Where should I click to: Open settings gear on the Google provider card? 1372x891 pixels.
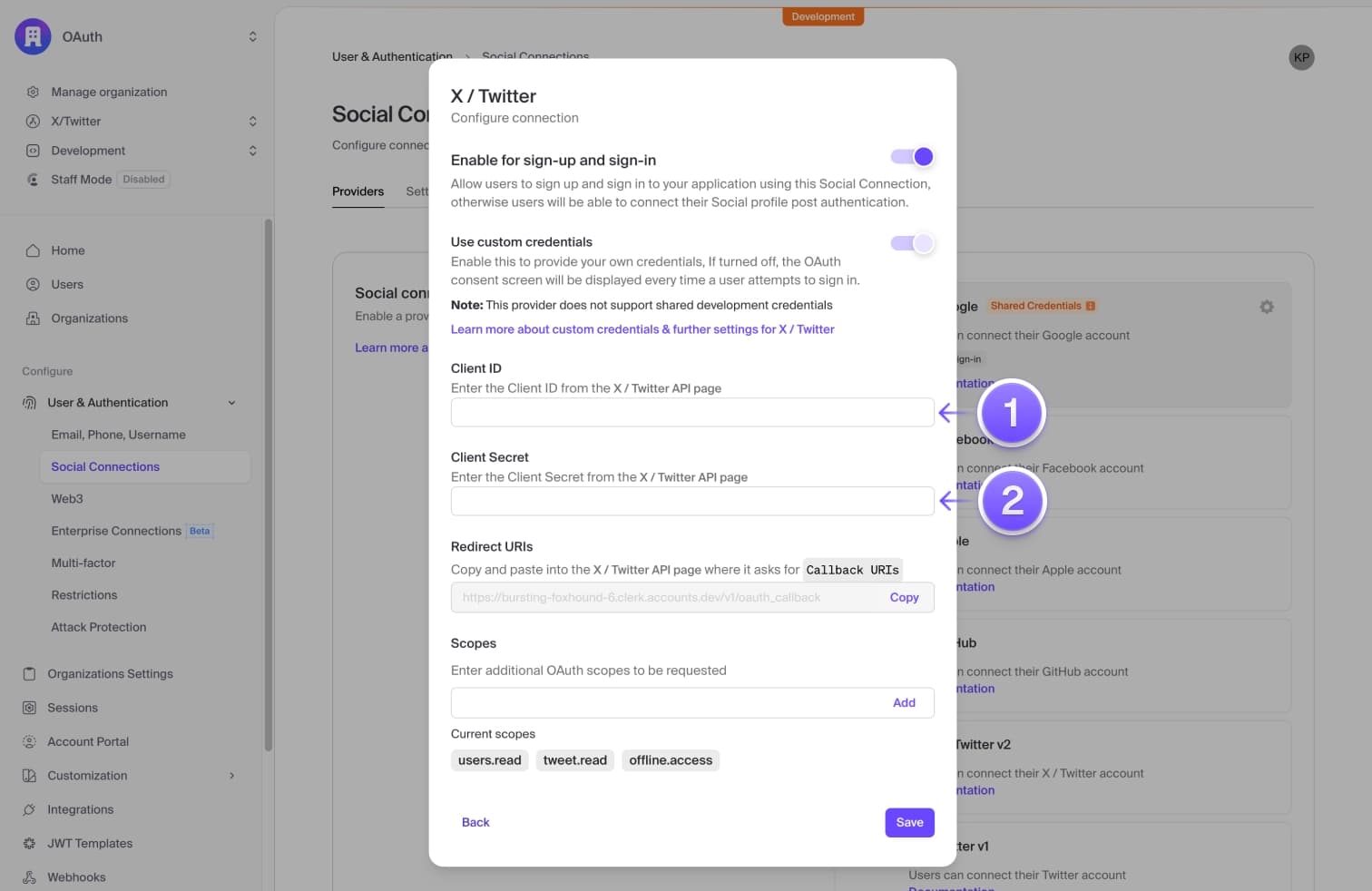1267,307
